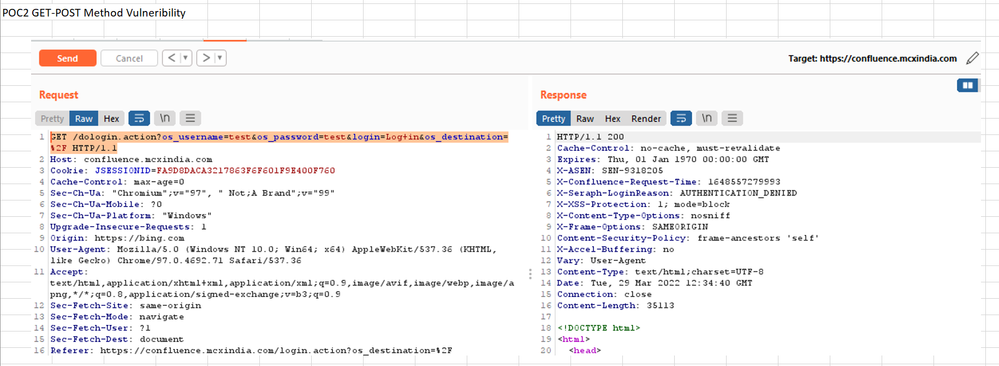Open the back history dropdown arrow
The width and height of the screenshot is (999, 366).
click(186, 58)
